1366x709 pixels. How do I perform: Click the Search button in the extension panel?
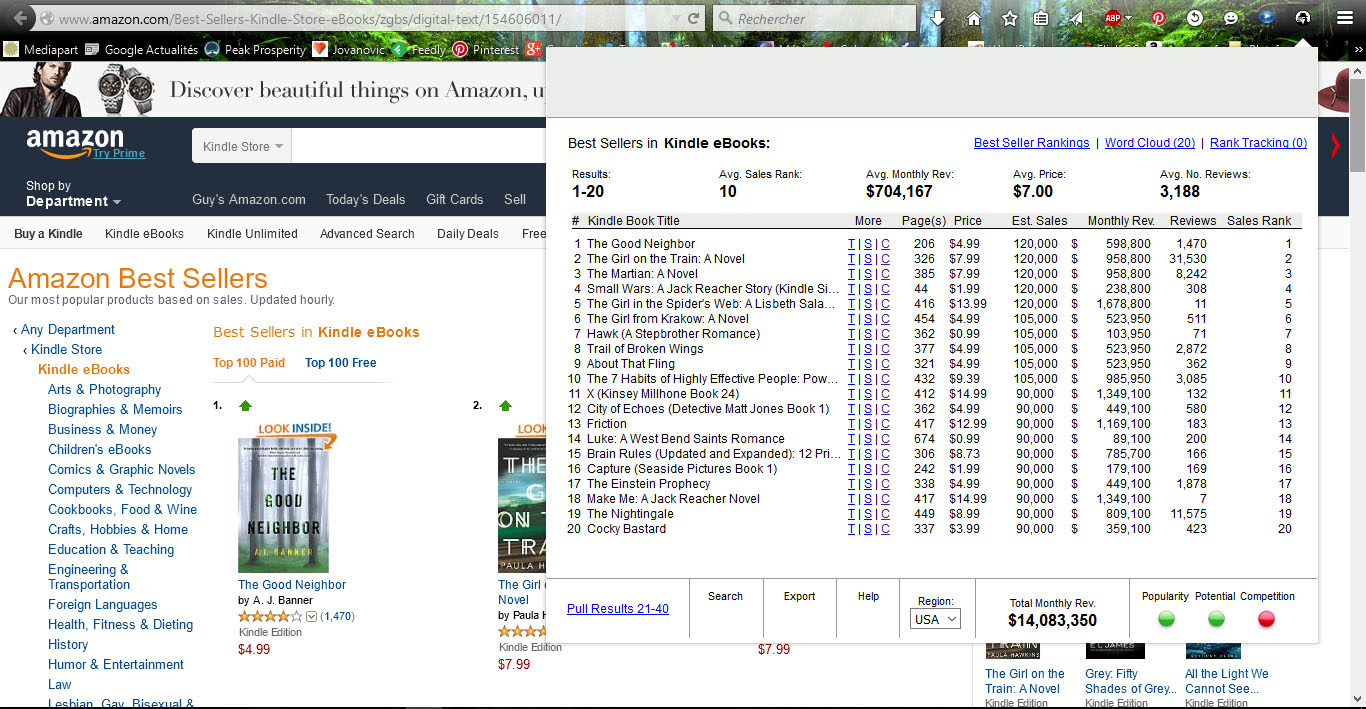[x=725, y=596]
